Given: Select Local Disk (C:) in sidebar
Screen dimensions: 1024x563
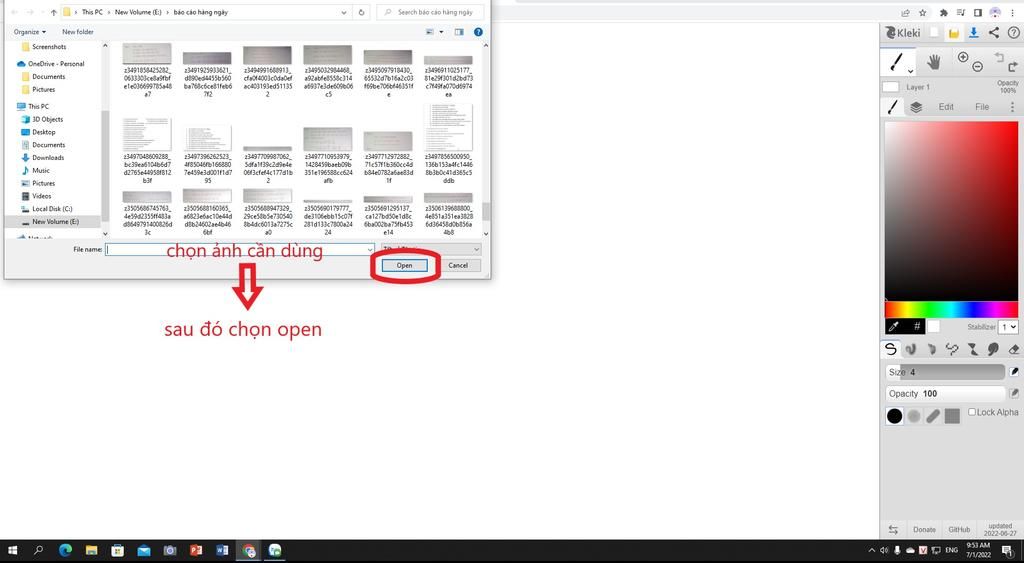Looking at the screenshot, I should (x=52, y=209).
